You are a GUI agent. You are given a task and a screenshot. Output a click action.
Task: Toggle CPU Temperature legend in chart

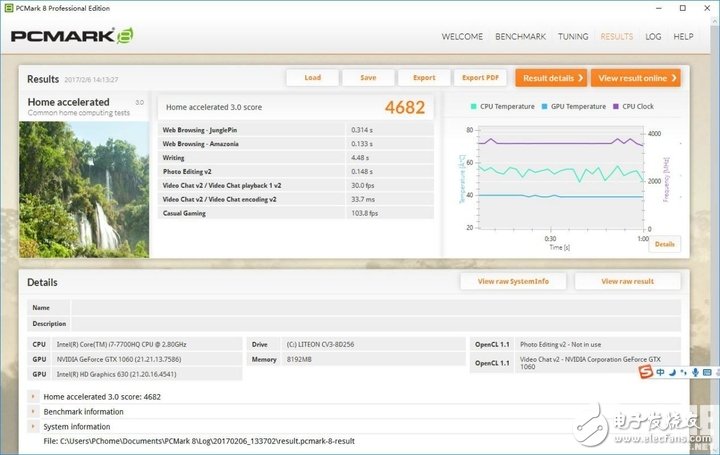tap(505, 106)
